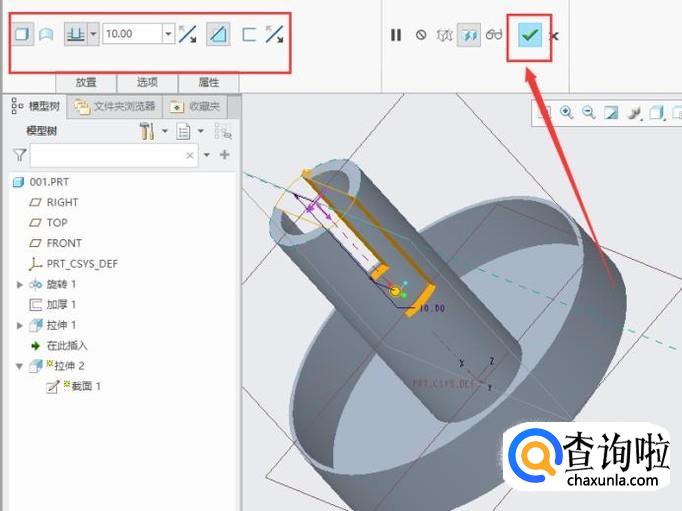Click the rendering options icon
The image size is (682, 511).
tap(634, 113)
